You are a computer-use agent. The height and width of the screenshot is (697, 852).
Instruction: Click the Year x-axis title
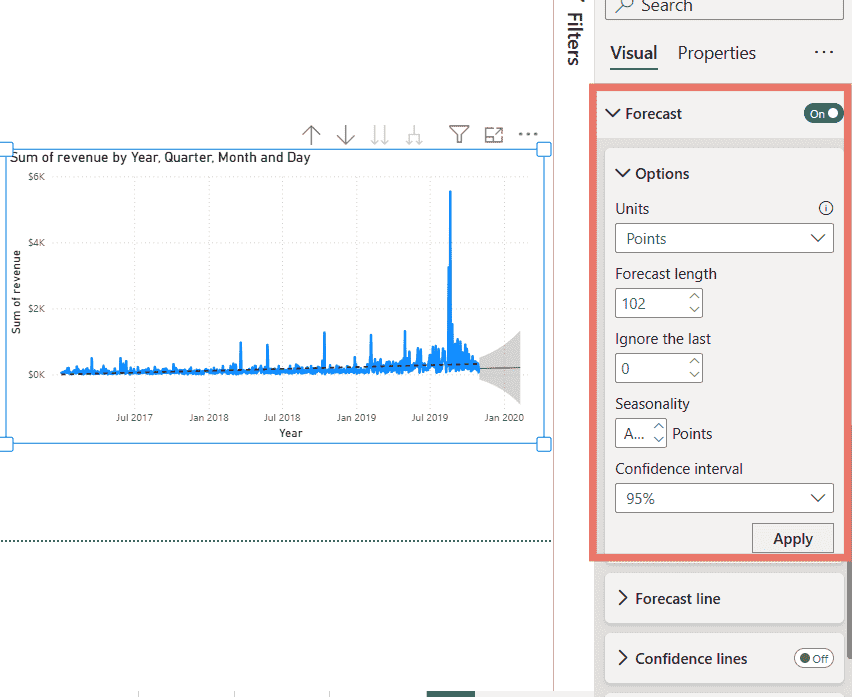[291, 433]
